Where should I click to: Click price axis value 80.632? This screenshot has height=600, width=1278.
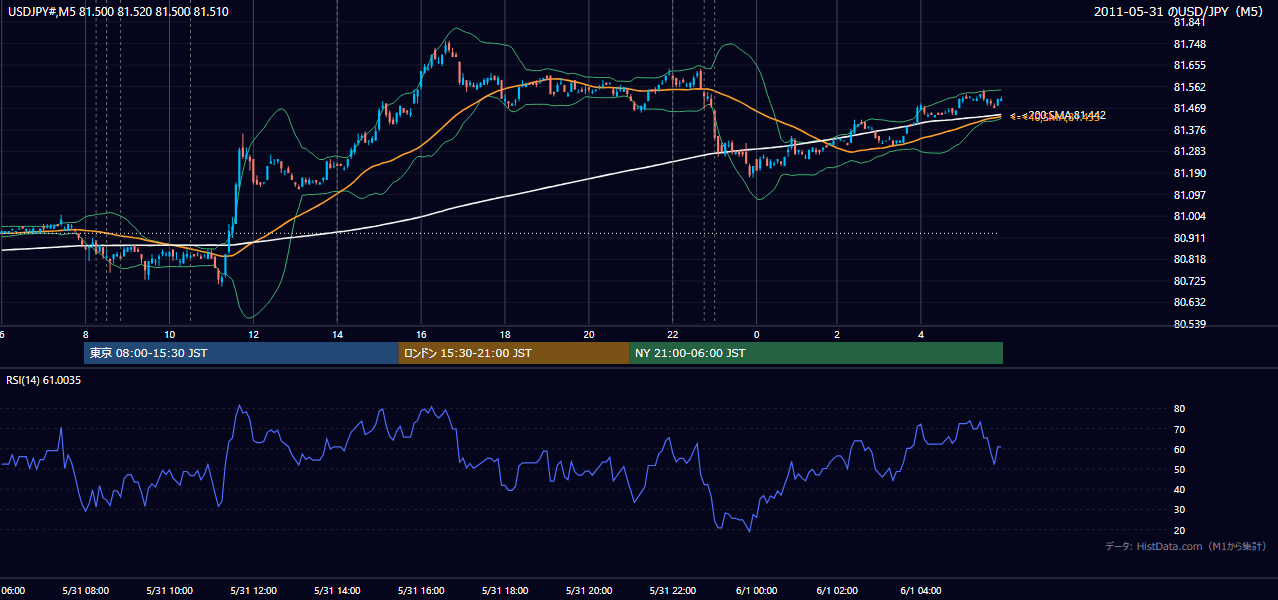coord(1188,302)
